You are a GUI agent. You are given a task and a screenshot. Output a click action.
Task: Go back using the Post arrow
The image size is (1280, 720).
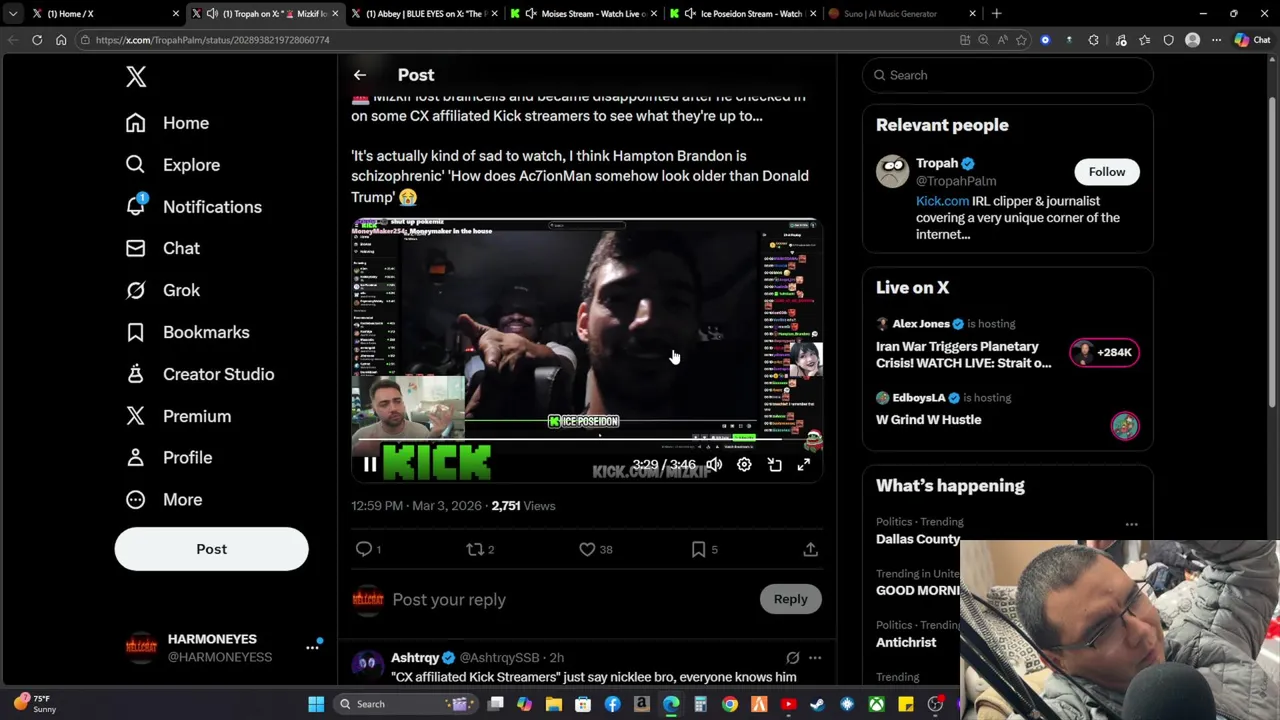(360, 75)
